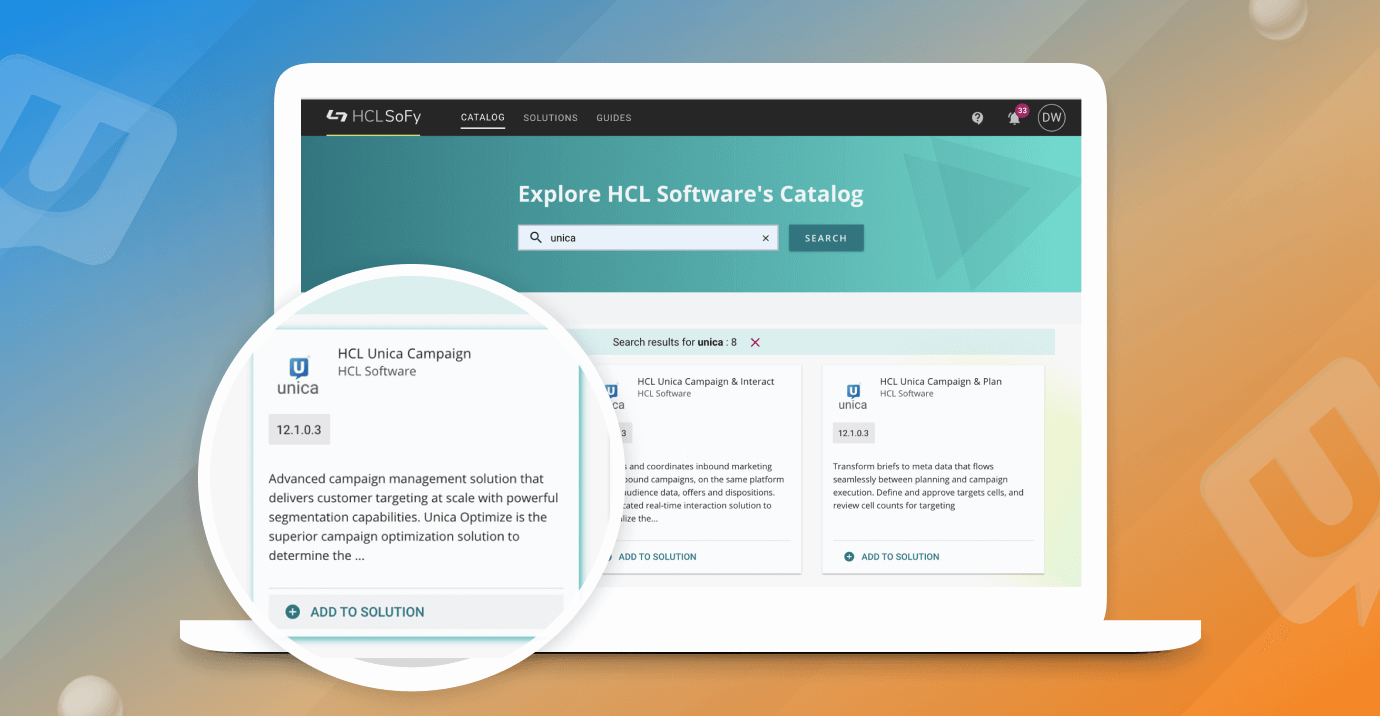Open the HCL Unica Campaign & Interact card

tap(705, 381)
